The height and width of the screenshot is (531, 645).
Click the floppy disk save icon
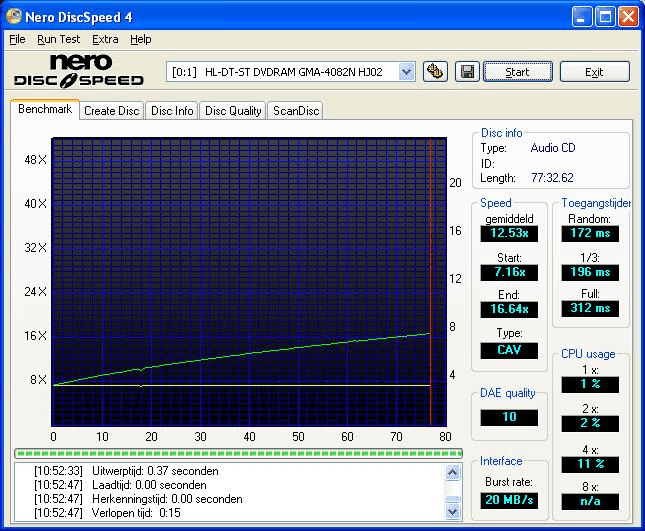[466, 71]
